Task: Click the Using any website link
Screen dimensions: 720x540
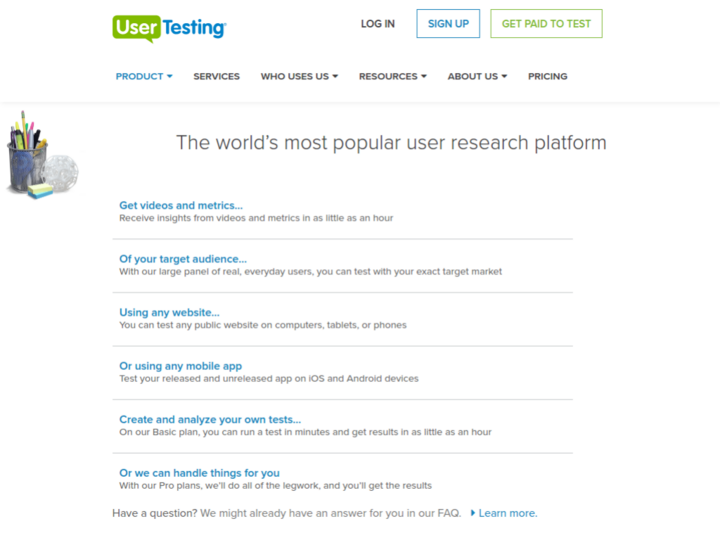Action: [x=169, y=313]
